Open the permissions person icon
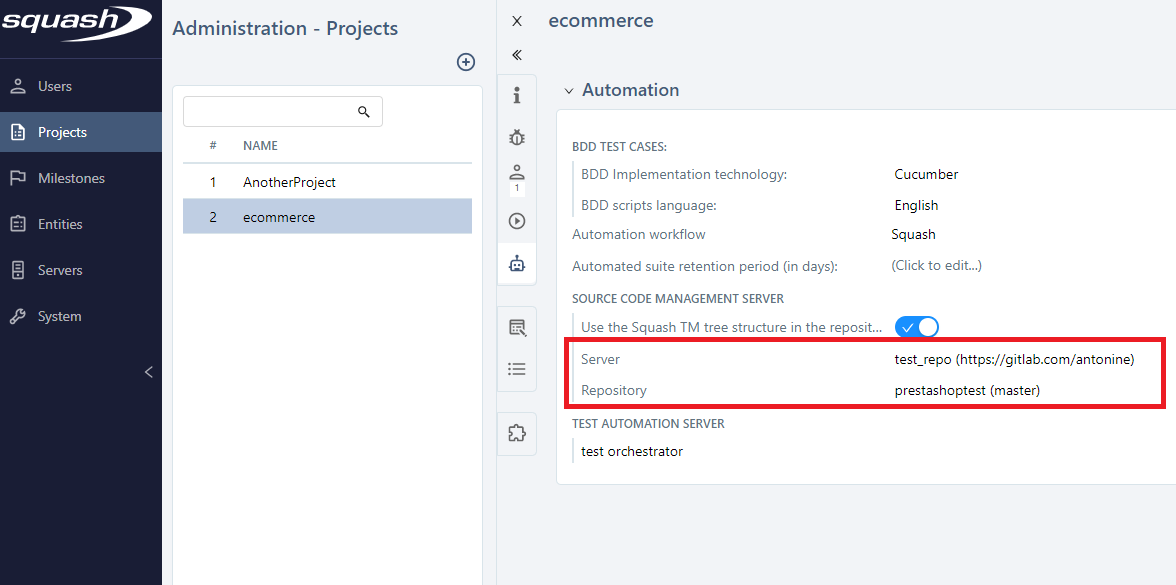Screen dimensions: 1176x585 click(x=517, y=177)
